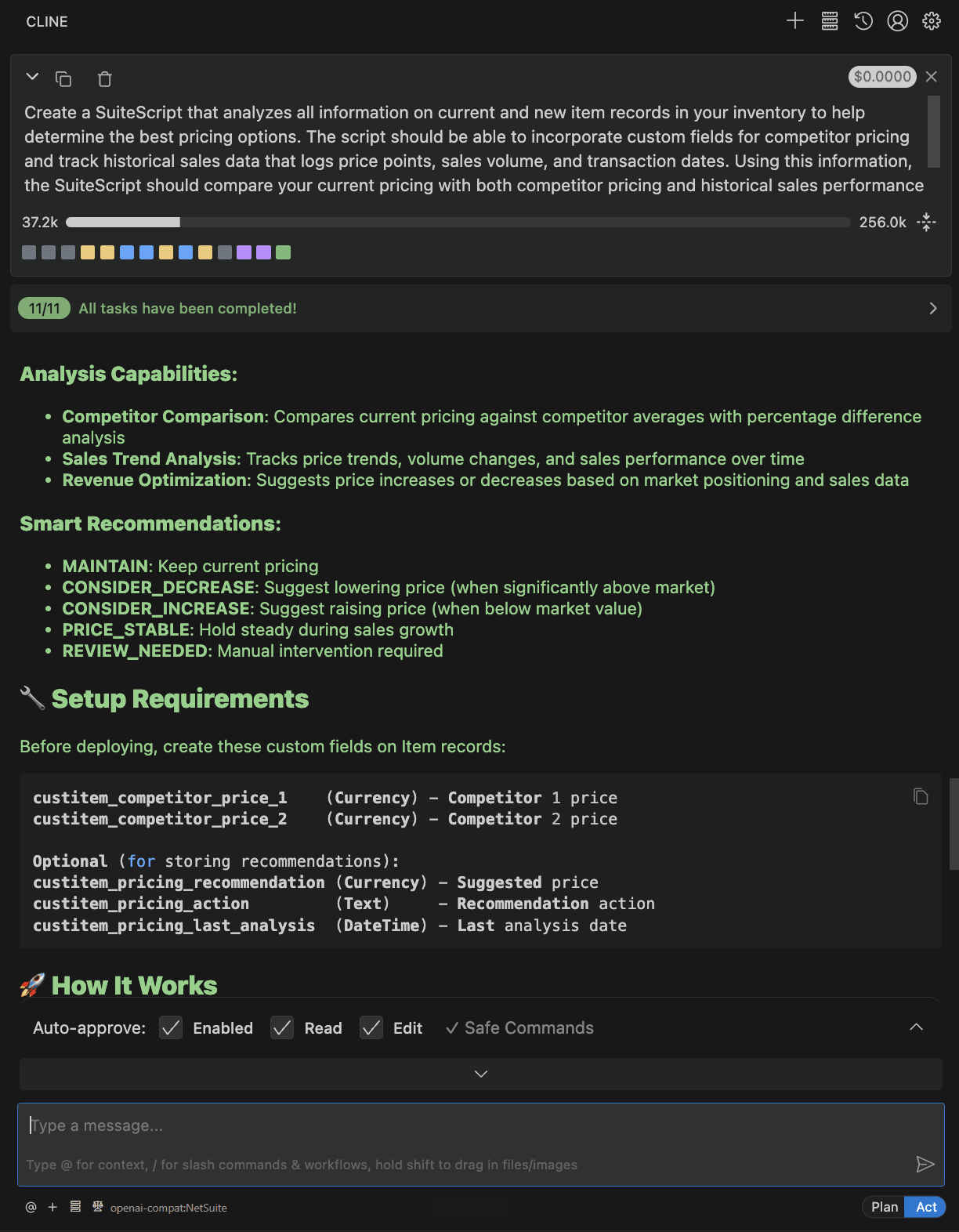The image size is (959, 1232).
Task: Open the MCP servers icon
Action: click(x=830, y=21)
